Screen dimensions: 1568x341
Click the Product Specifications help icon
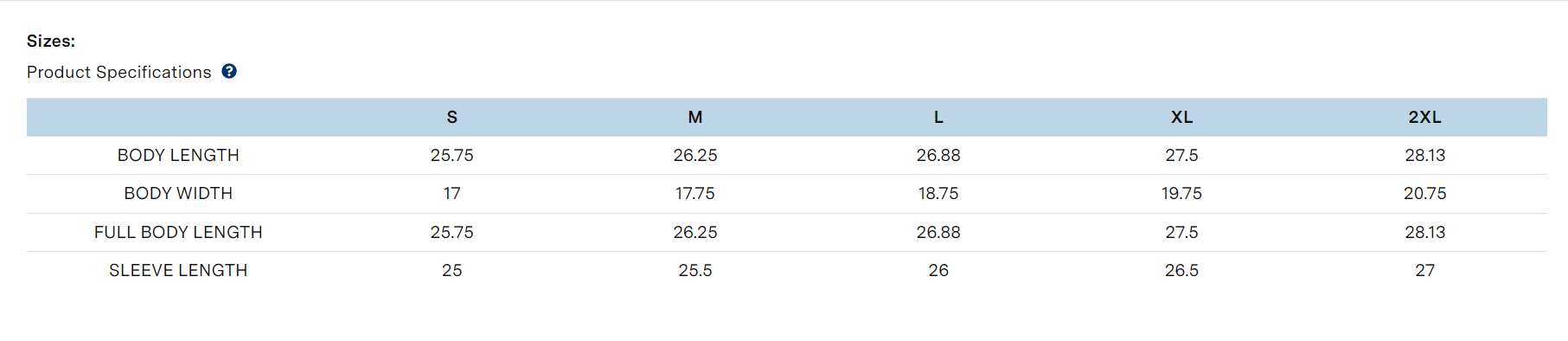pos(229,72)
